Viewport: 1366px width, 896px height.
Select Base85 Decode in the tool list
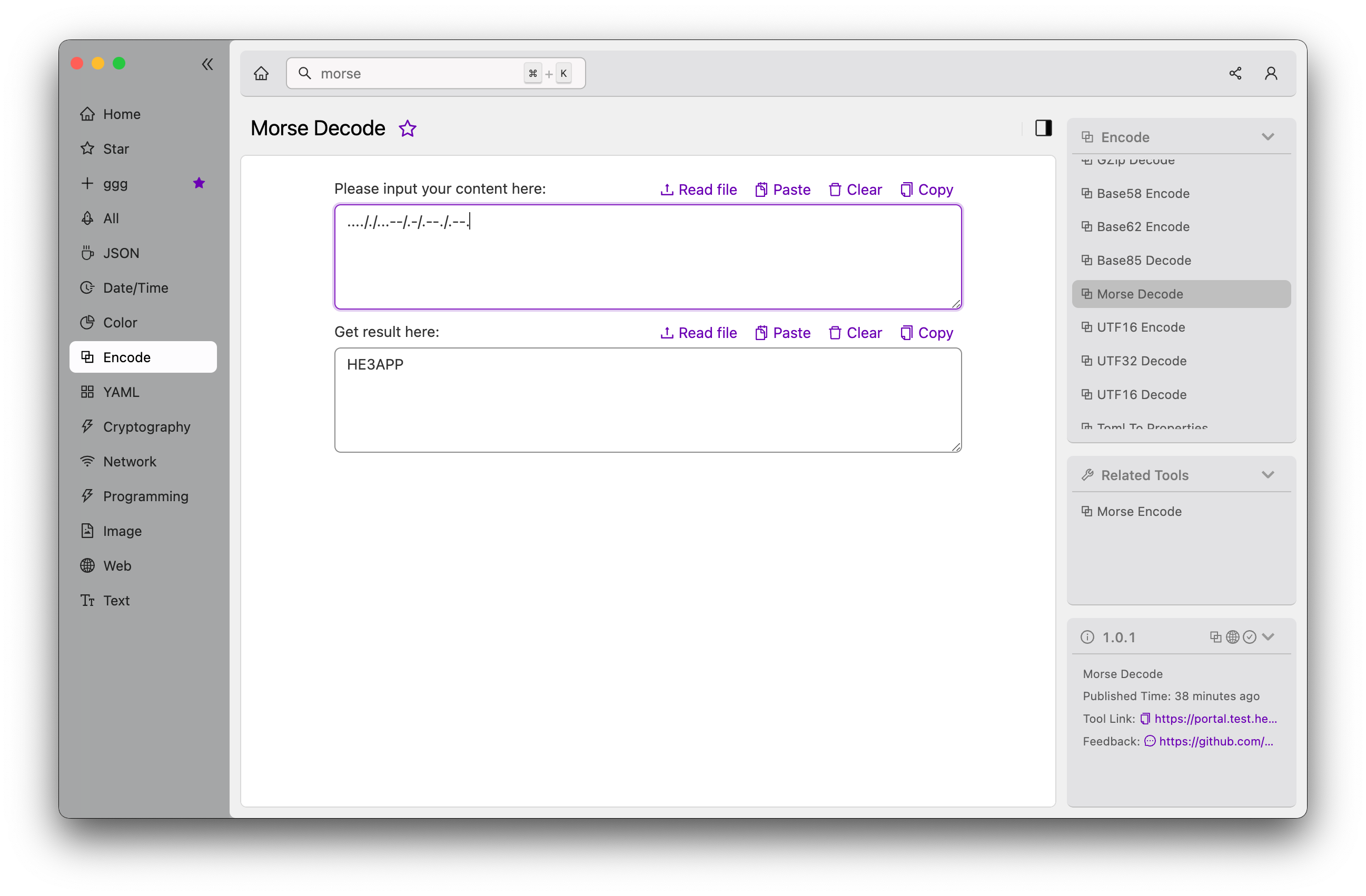click(x=1181, y=261)
